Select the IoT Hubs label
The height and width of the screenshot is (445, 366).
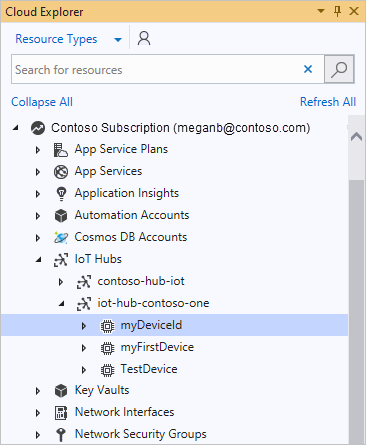tap(98, 259)
